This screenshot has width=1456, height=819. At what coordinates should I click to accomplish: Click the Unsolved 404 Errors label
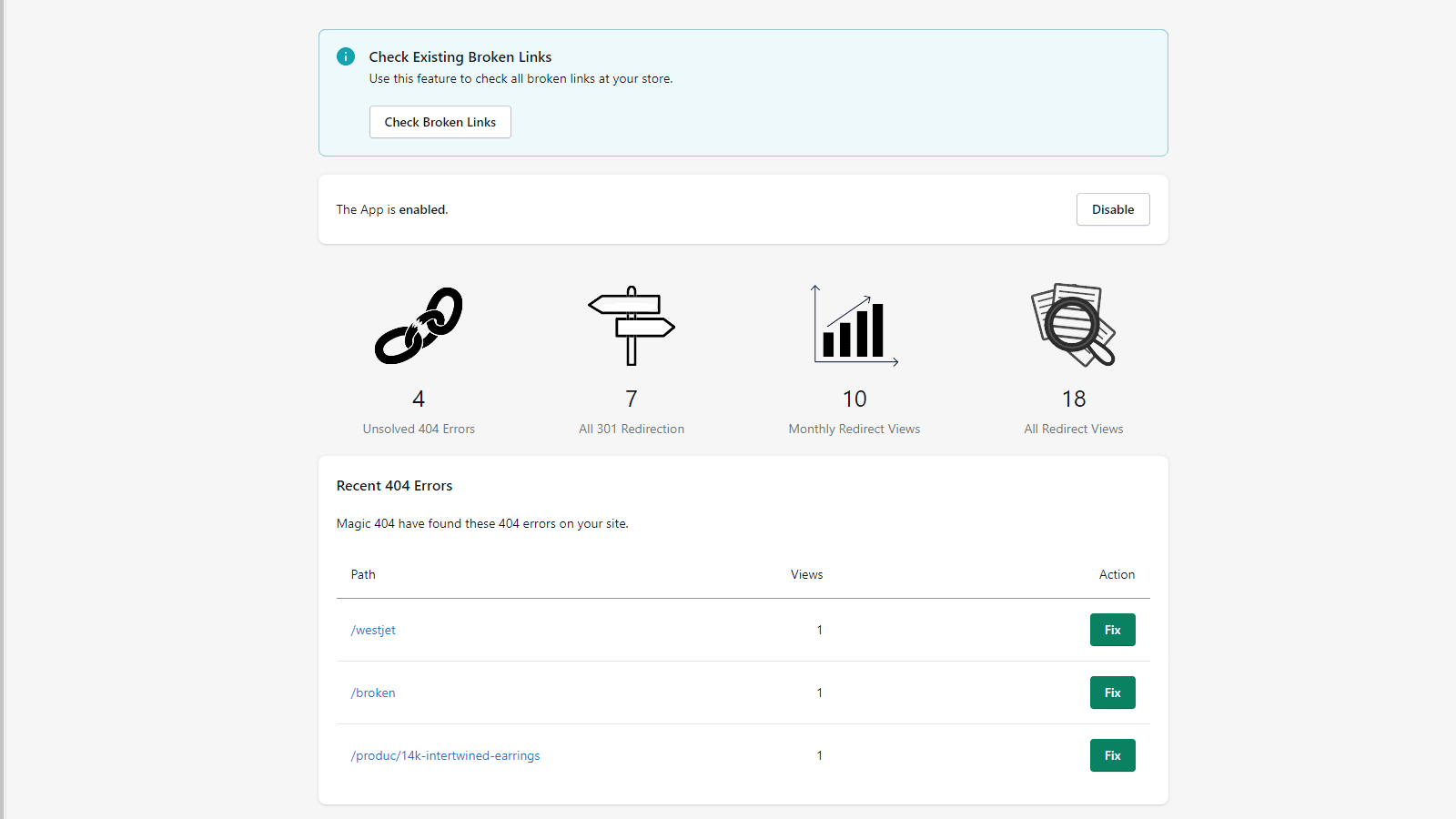tap(419, 429)
